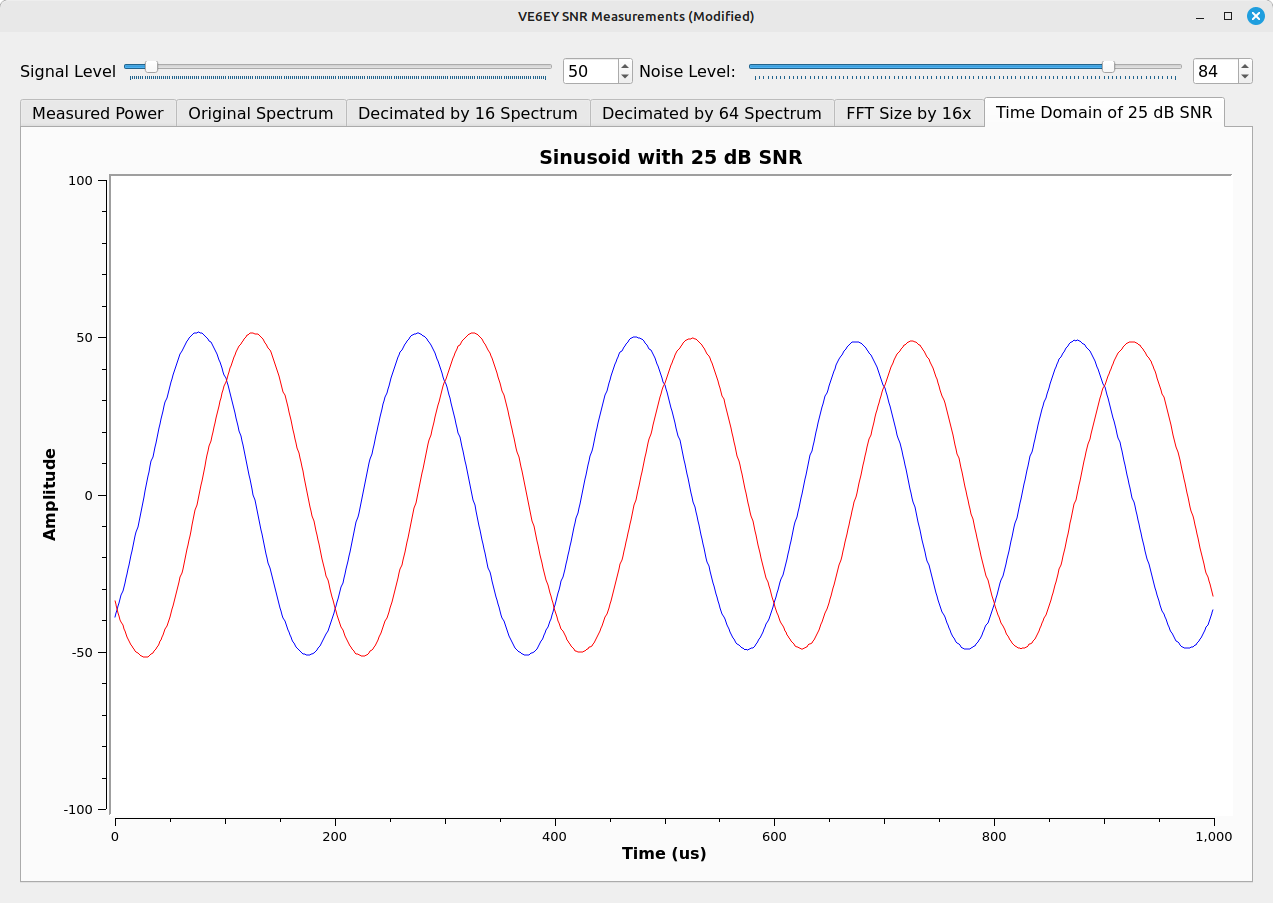Minimize the SNR Measurements window
Viewport: 1273px width, 903px height.
(1200, 16)
